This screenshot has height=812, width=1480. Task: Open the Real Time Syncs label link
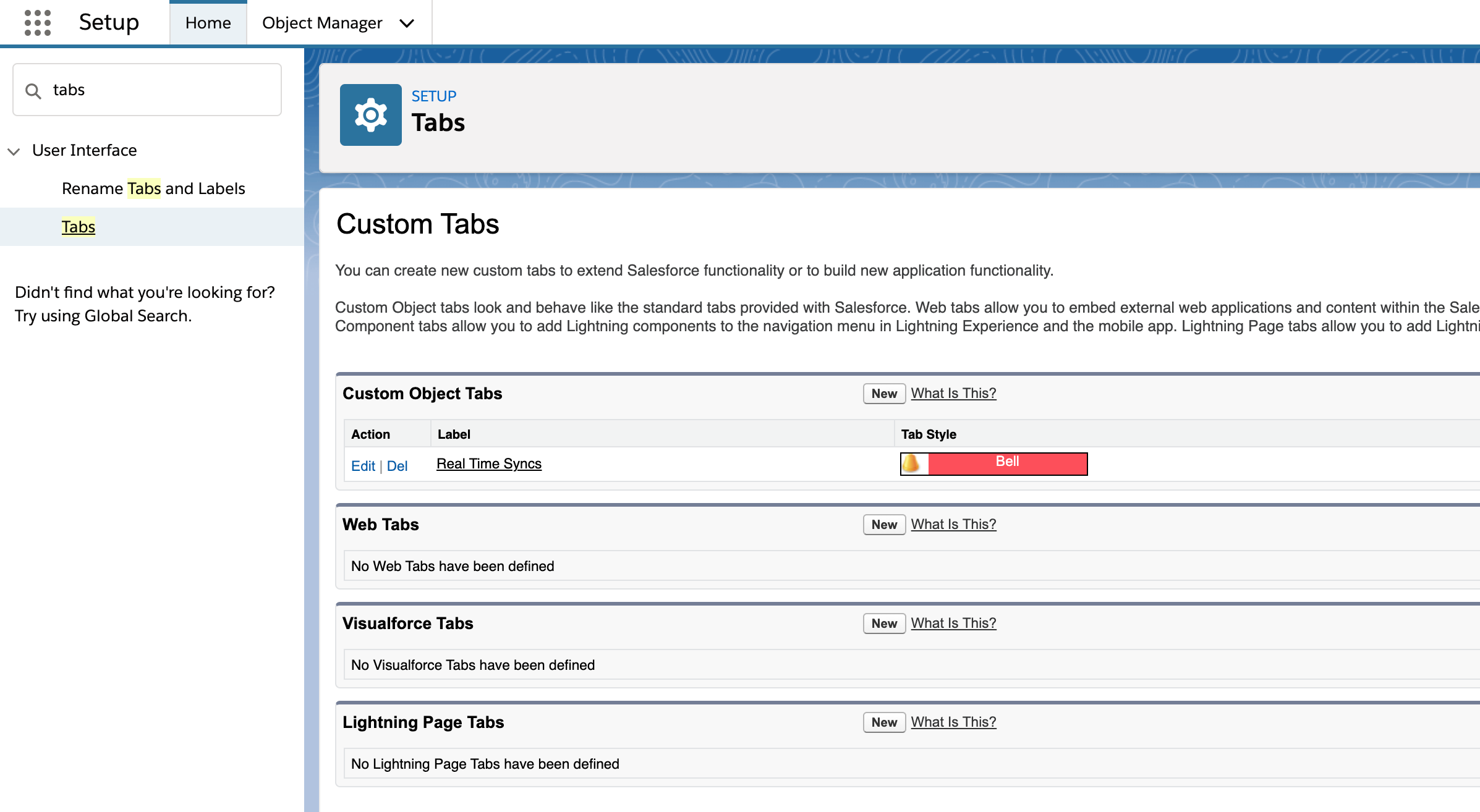tap(489, 463)
